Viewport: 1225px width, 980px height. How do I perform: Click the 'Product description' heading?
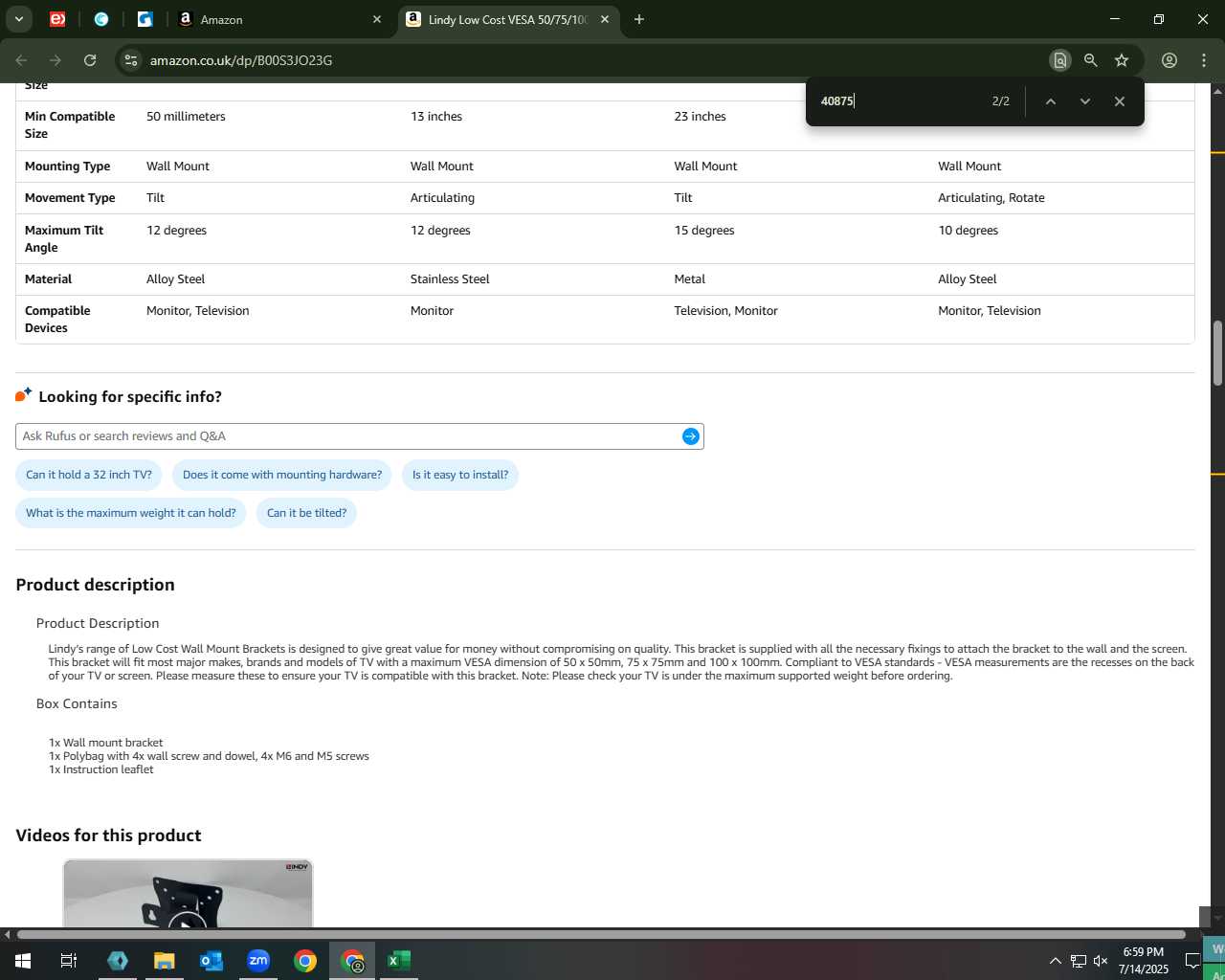(96, 585)
